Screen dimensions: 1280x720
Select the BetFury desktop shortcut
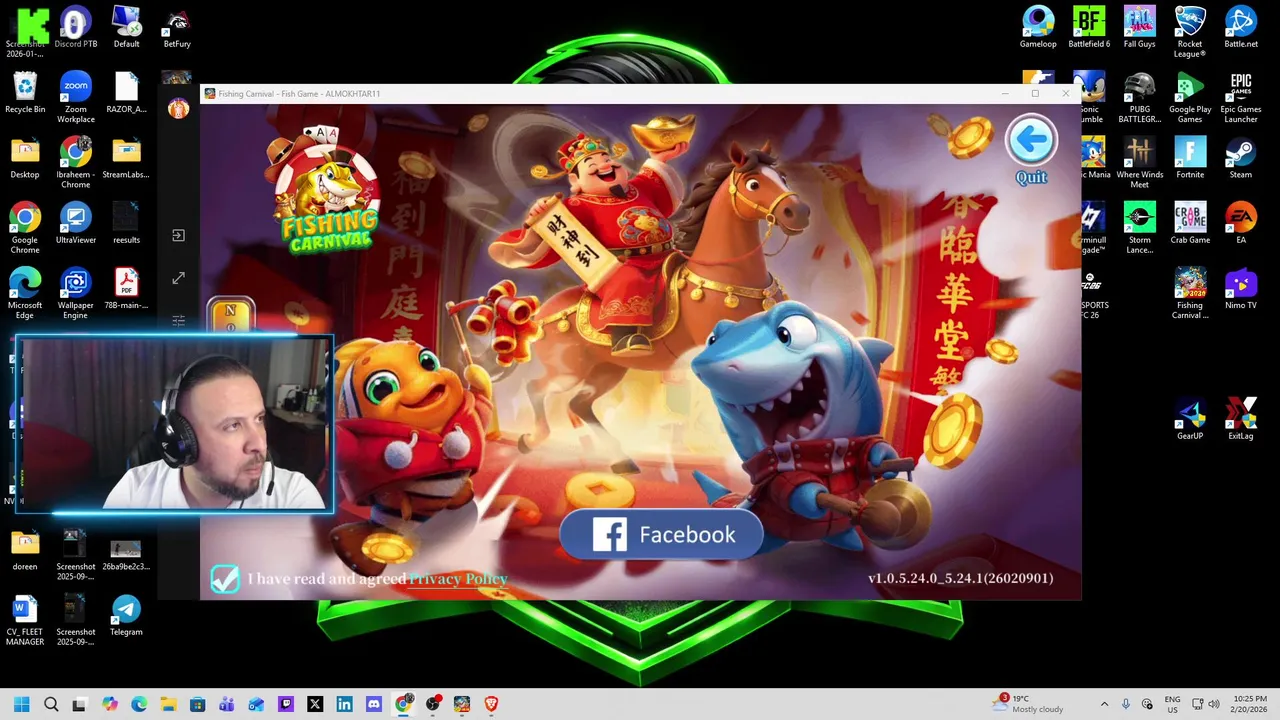[x=177, y=27]
